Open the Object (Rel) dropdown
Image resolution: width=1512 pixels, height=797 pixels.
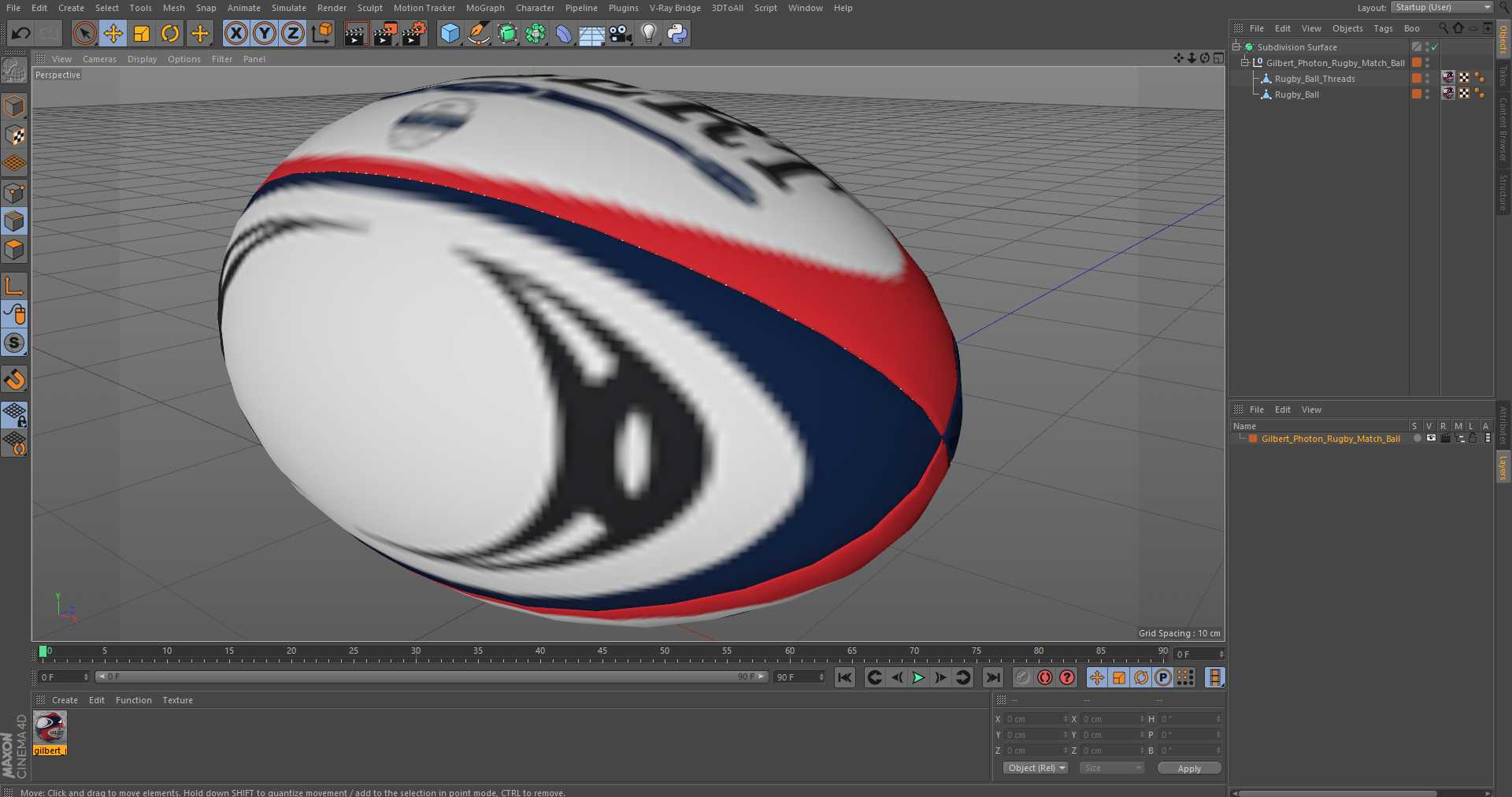tap(1036, 768)
